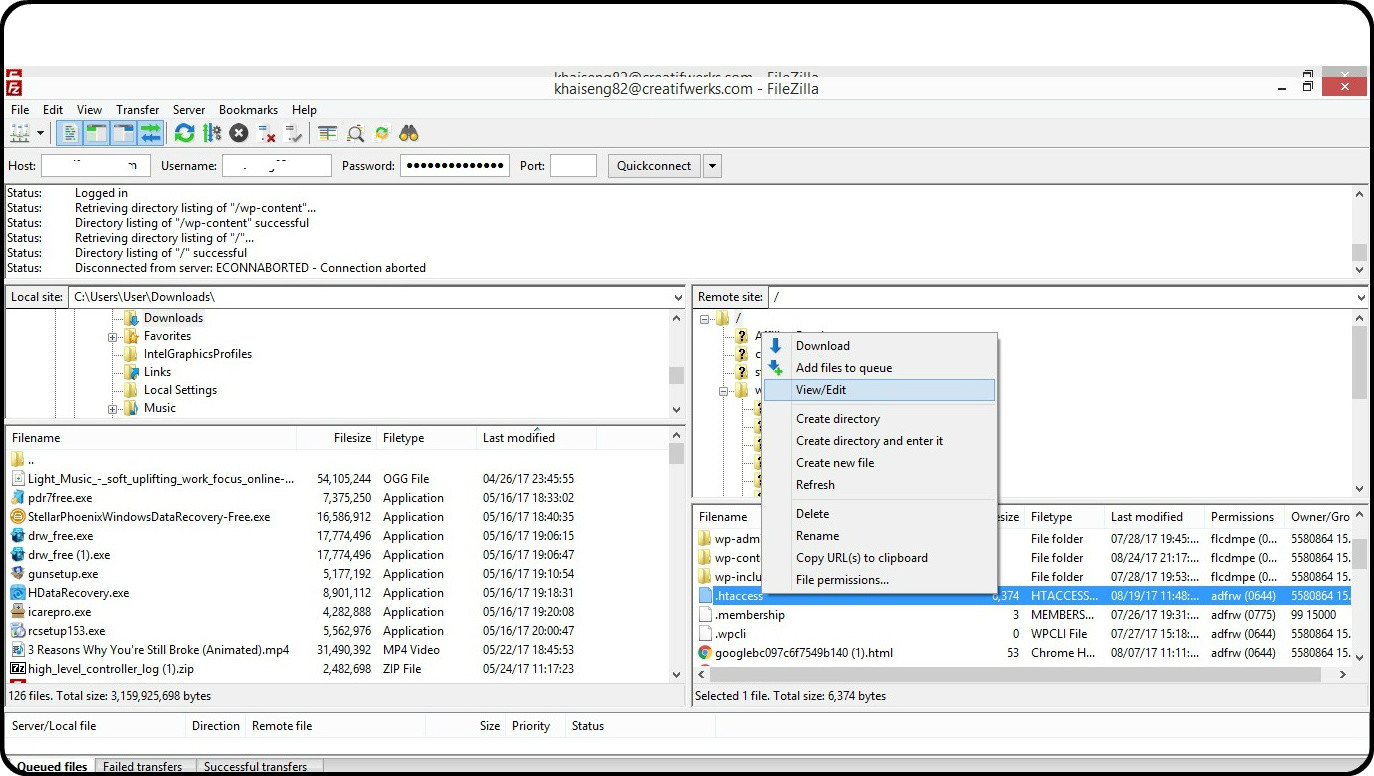
Task: Click the Host input field
Action: 96,166
